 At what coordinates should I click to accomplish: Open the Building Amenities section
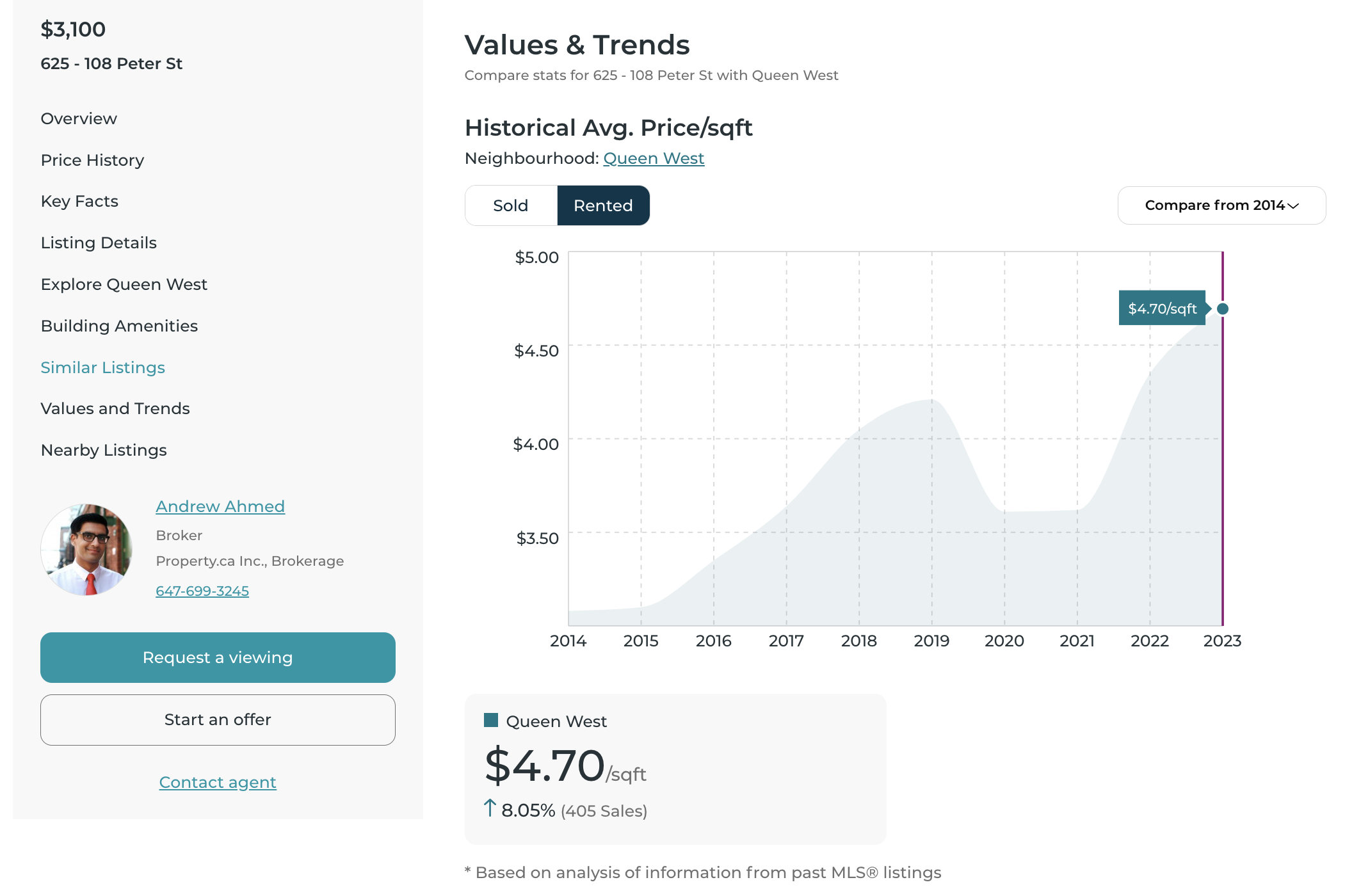pos(119,326)
